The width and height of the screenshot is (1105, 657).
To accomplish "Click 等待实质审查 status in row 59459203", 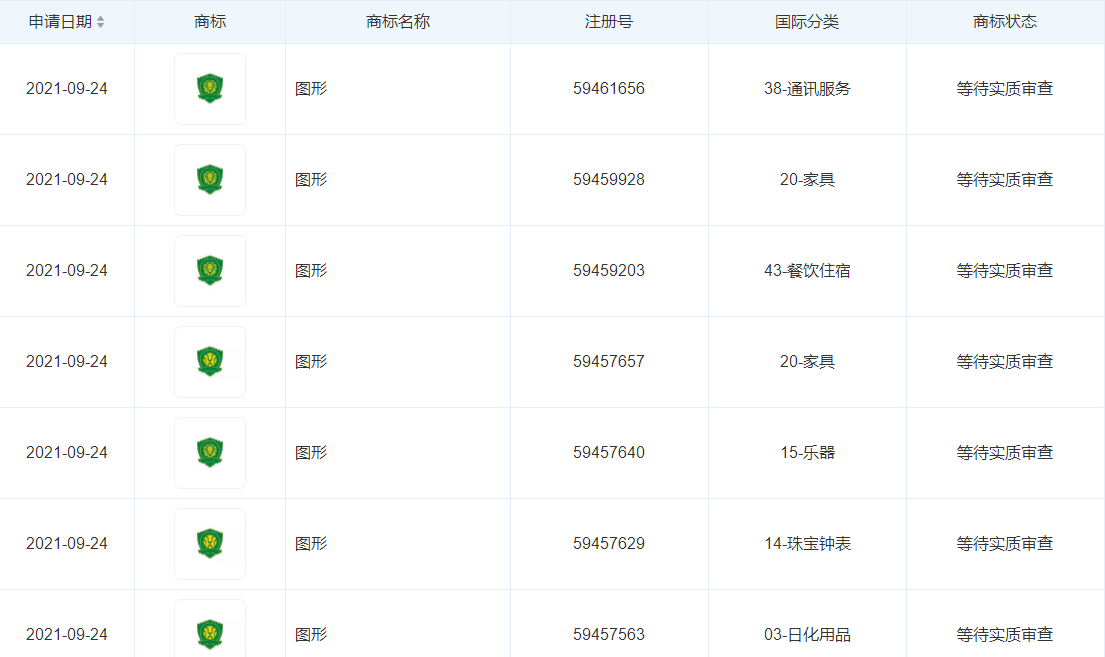I will 1005,271.
